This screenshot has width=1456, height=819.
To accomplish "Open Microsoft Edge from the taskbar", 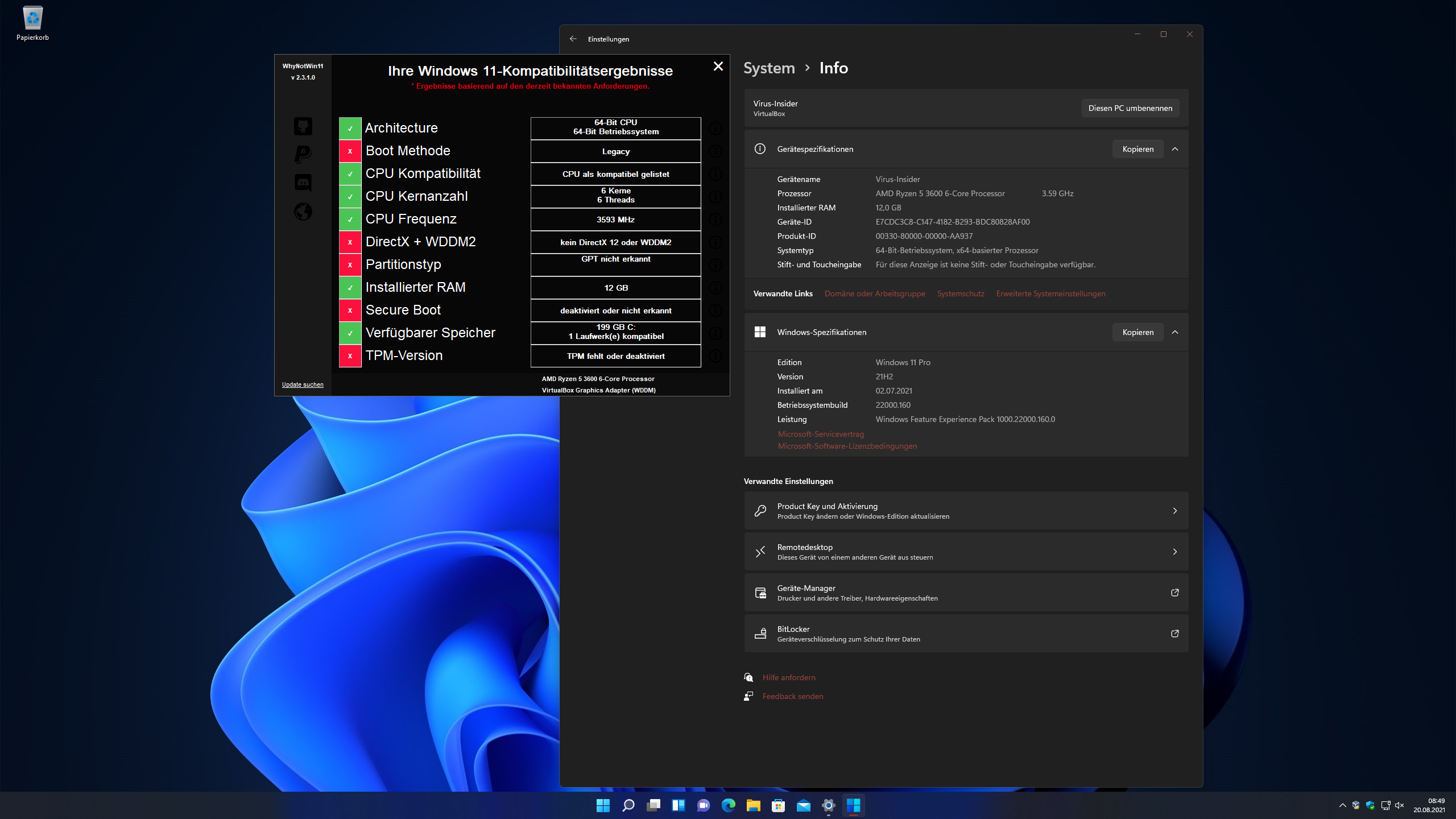I will coord(728,805).
